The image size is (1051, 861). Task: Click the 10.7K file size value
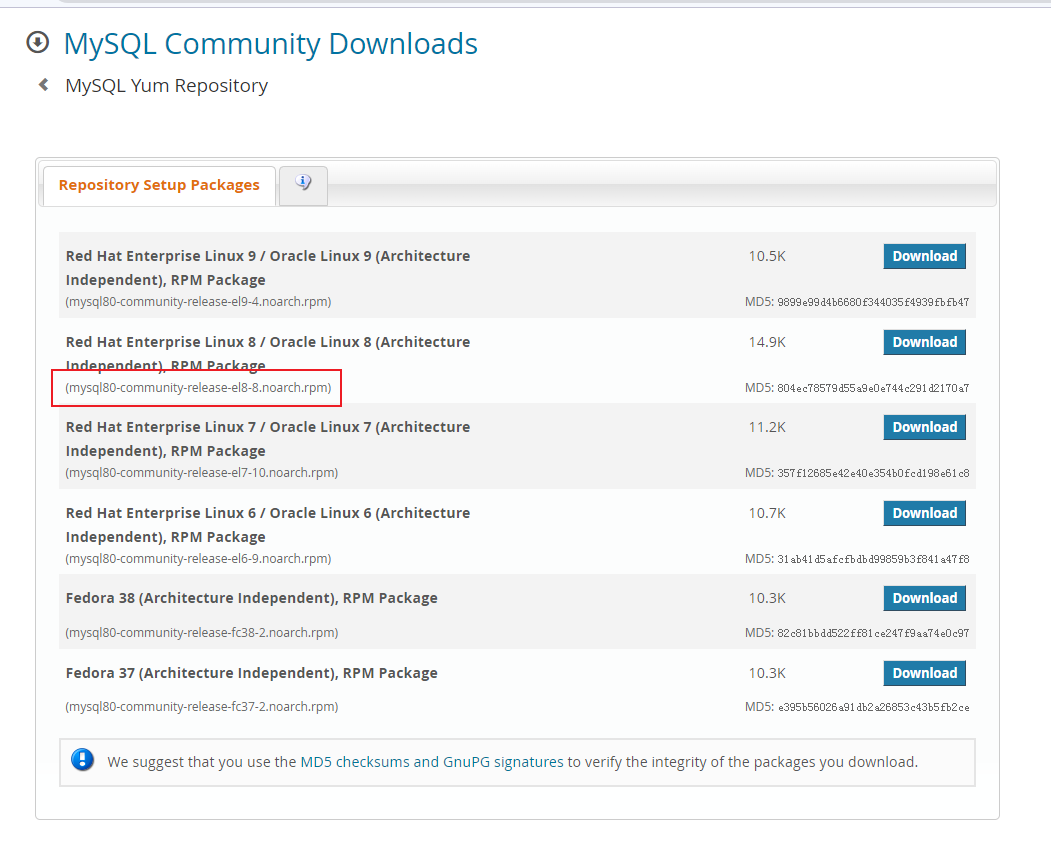click(767, 513)
